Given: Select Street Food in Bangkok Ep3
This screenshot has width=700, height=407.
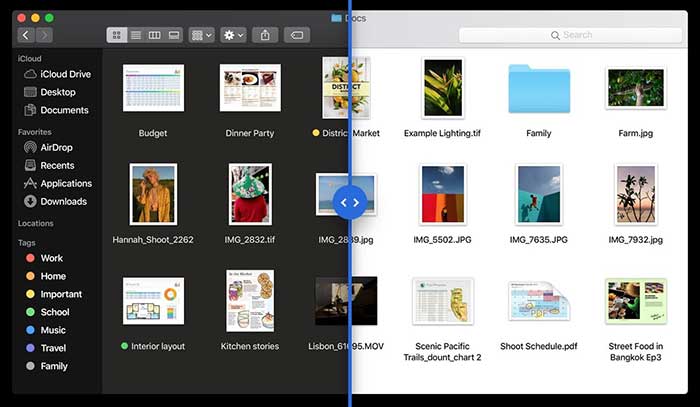Looking at the screenshot, I should click(636, 300).
